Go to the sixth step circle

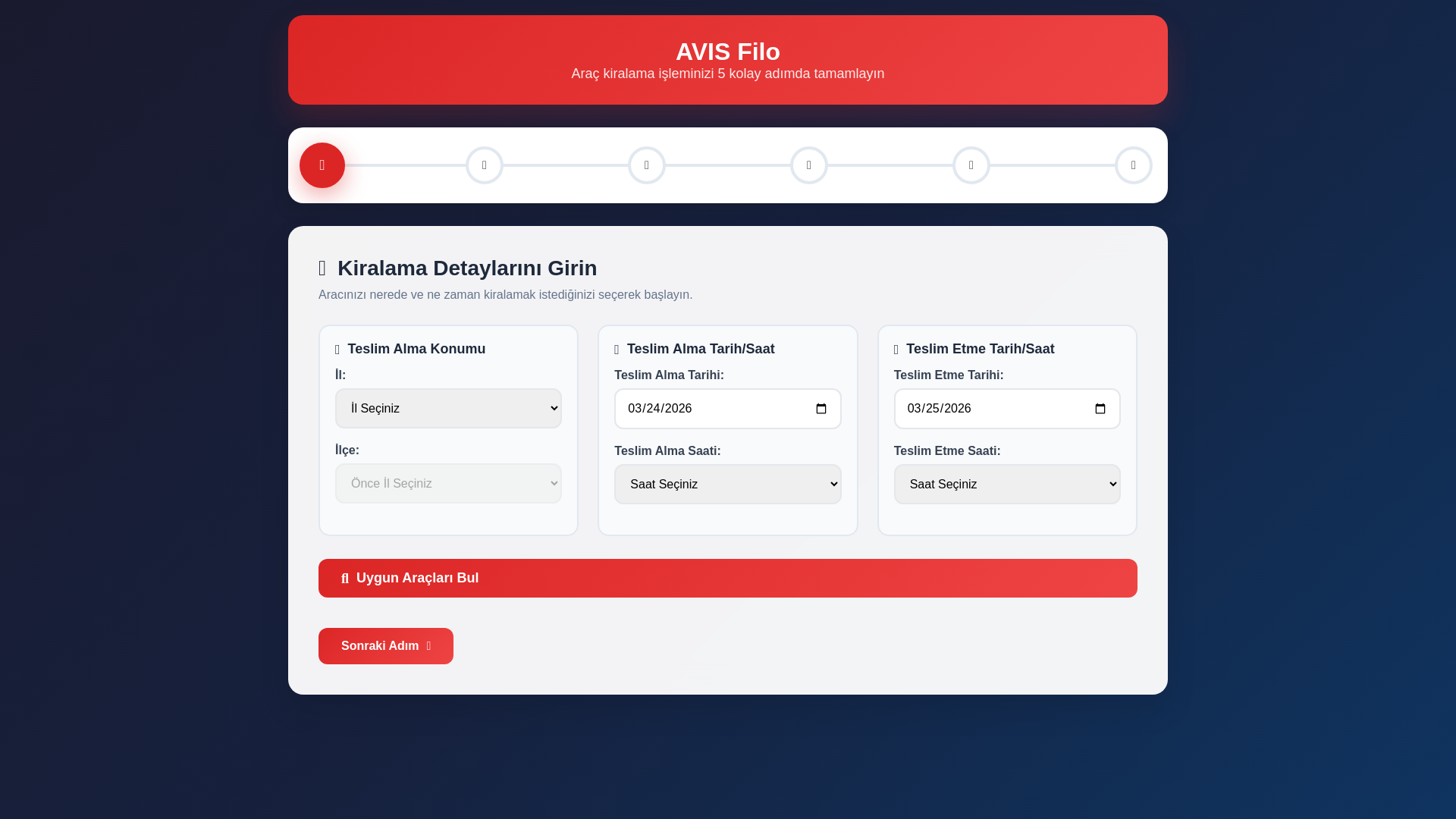(x=1134, y=165)
